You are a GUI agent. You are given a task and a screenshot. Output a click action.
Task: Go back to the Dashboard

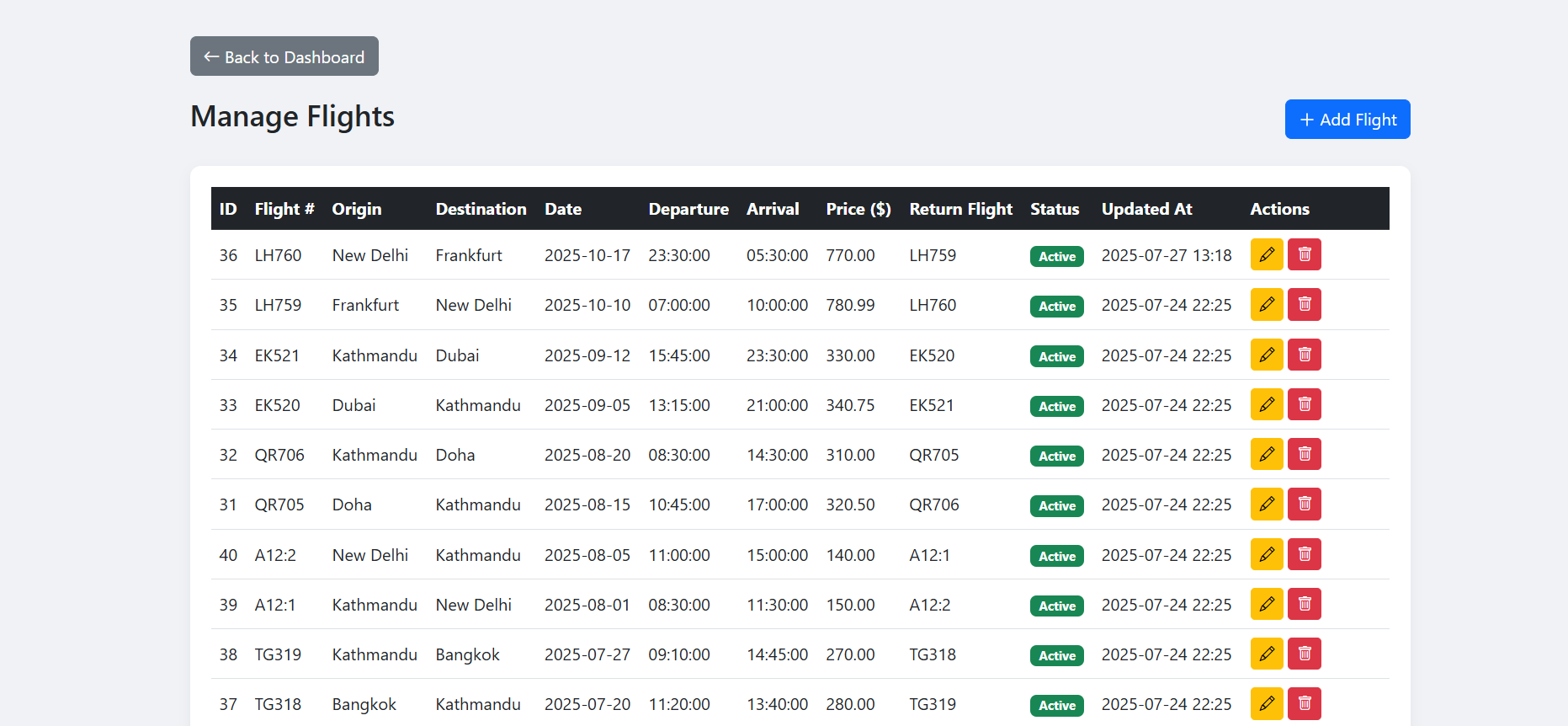click(284, 56)
